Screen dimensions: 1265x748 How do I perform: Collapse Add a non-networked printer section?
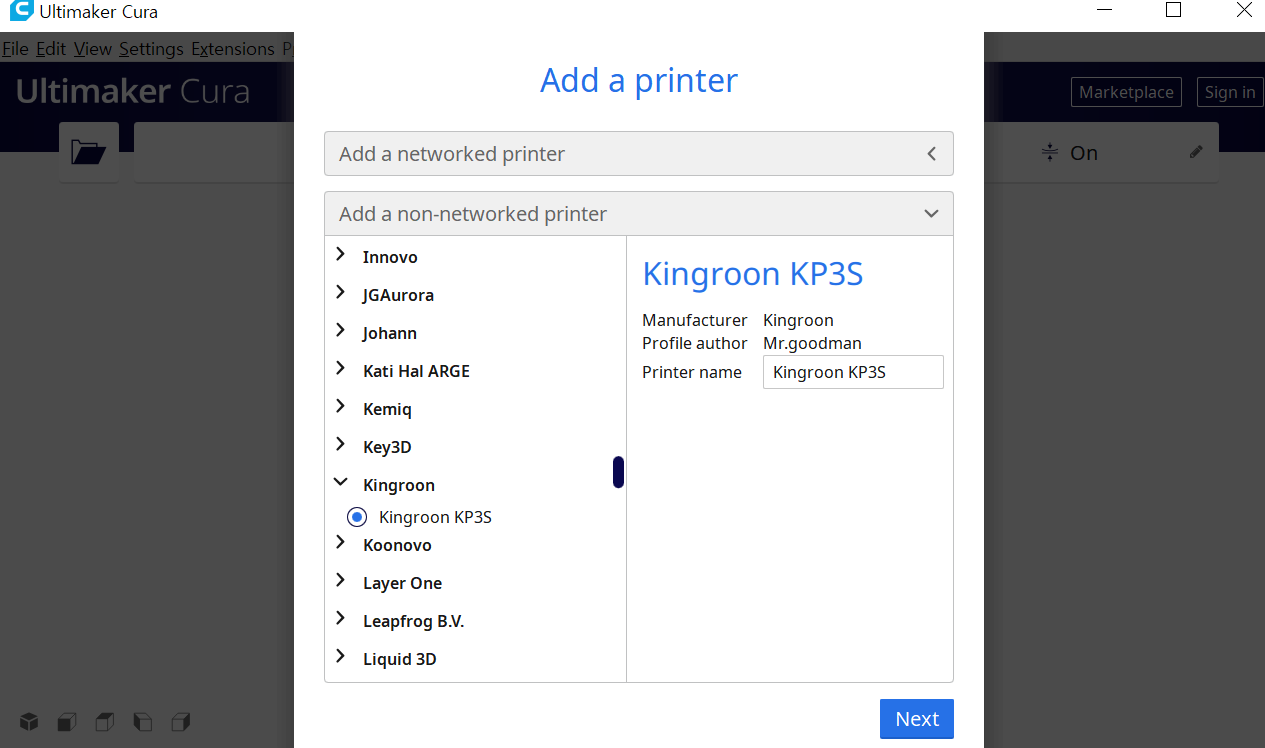tap(638, 214)
